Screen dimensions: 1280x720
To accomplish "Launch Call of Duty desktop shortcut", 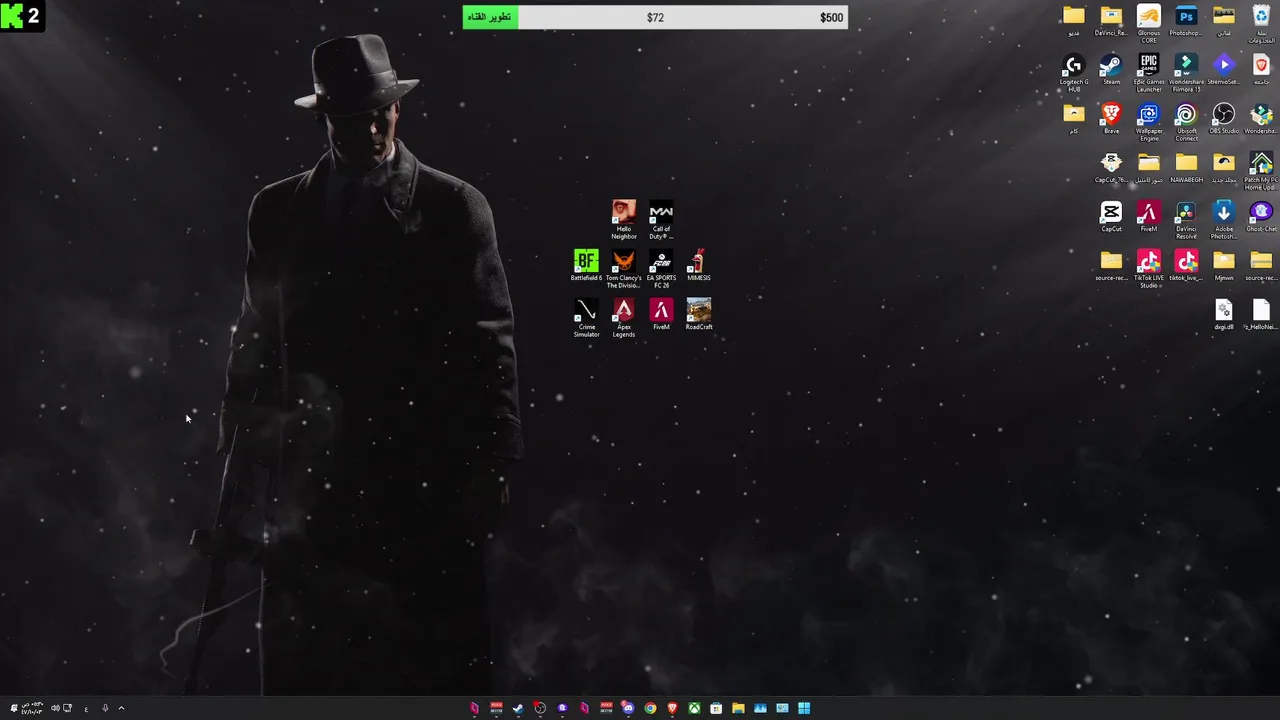I will [661, 220].
